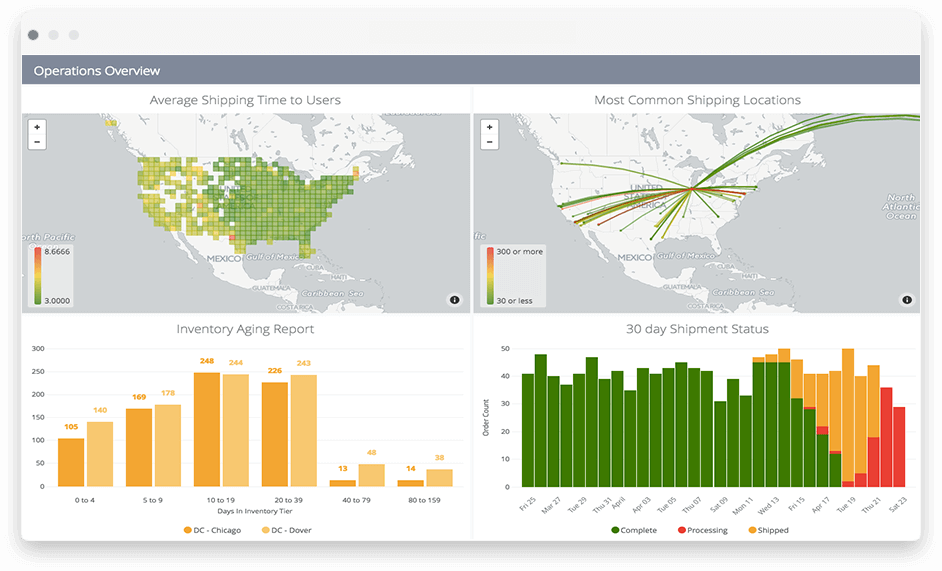This screenshot has height=571, width=942.
Task: Click the 10 to 19 tier label
Action: click(x=220, y=500)
